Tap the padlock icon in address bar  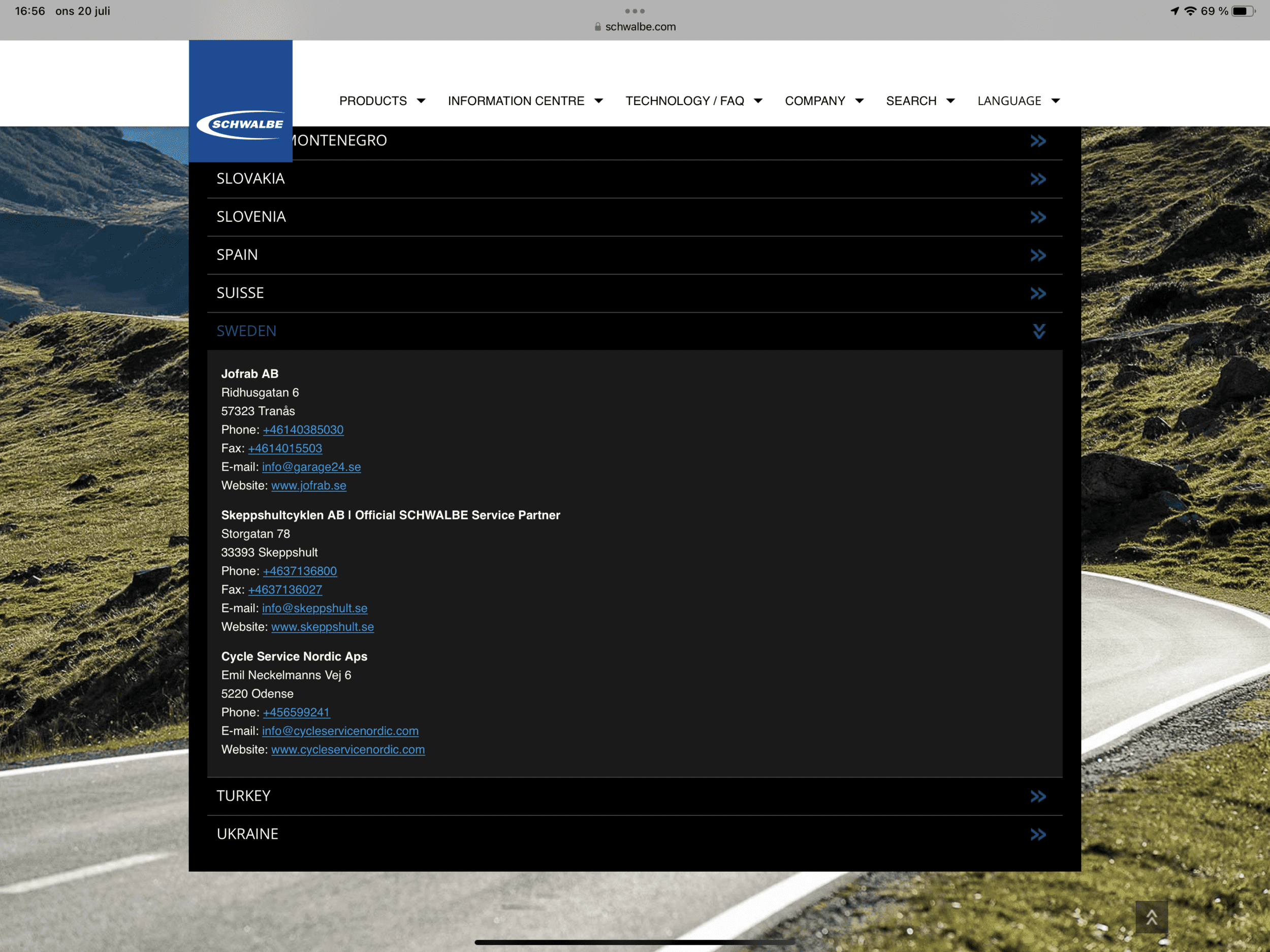click(598, 27)
